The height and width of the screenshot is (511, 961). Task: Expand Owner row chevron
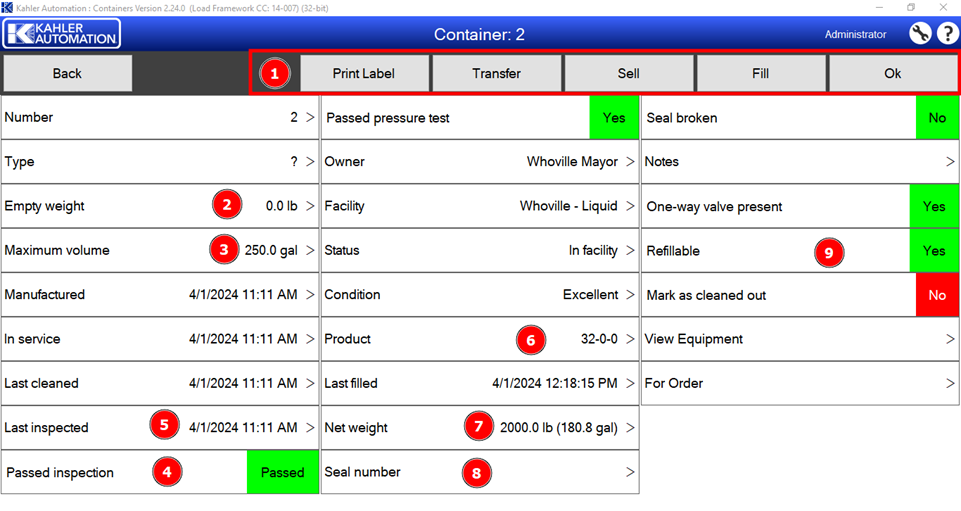[x=630, y=161]
